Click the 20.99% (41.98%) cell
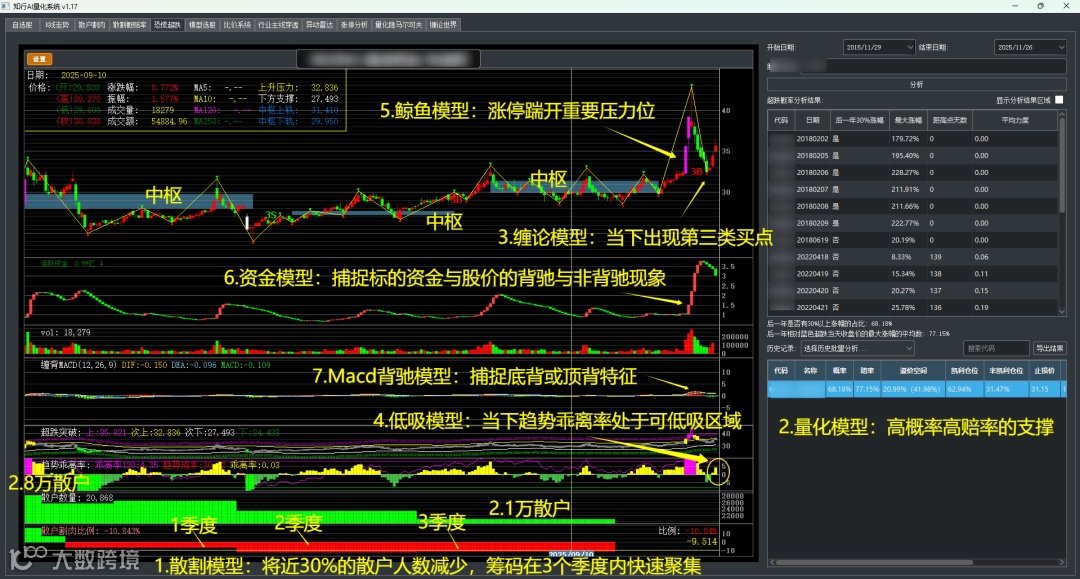Viewport: 1080px width, 579px height. point(911,389)
